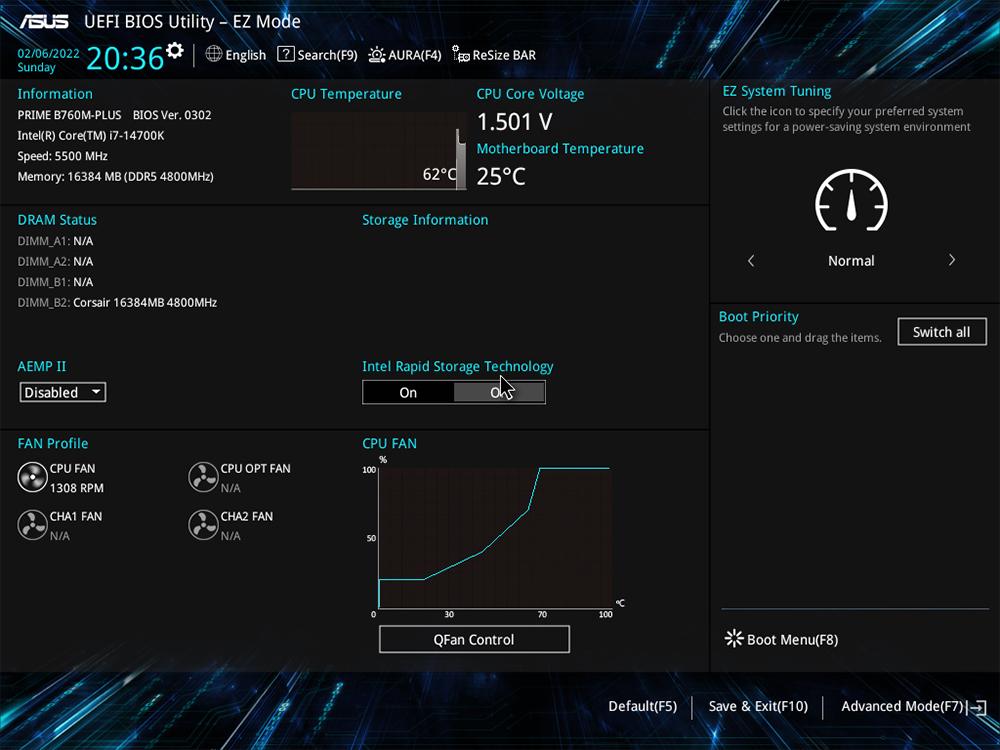Click the Speed: 5500 MHz text
Screen dimensions: 1000x750
tap(62, 156)
